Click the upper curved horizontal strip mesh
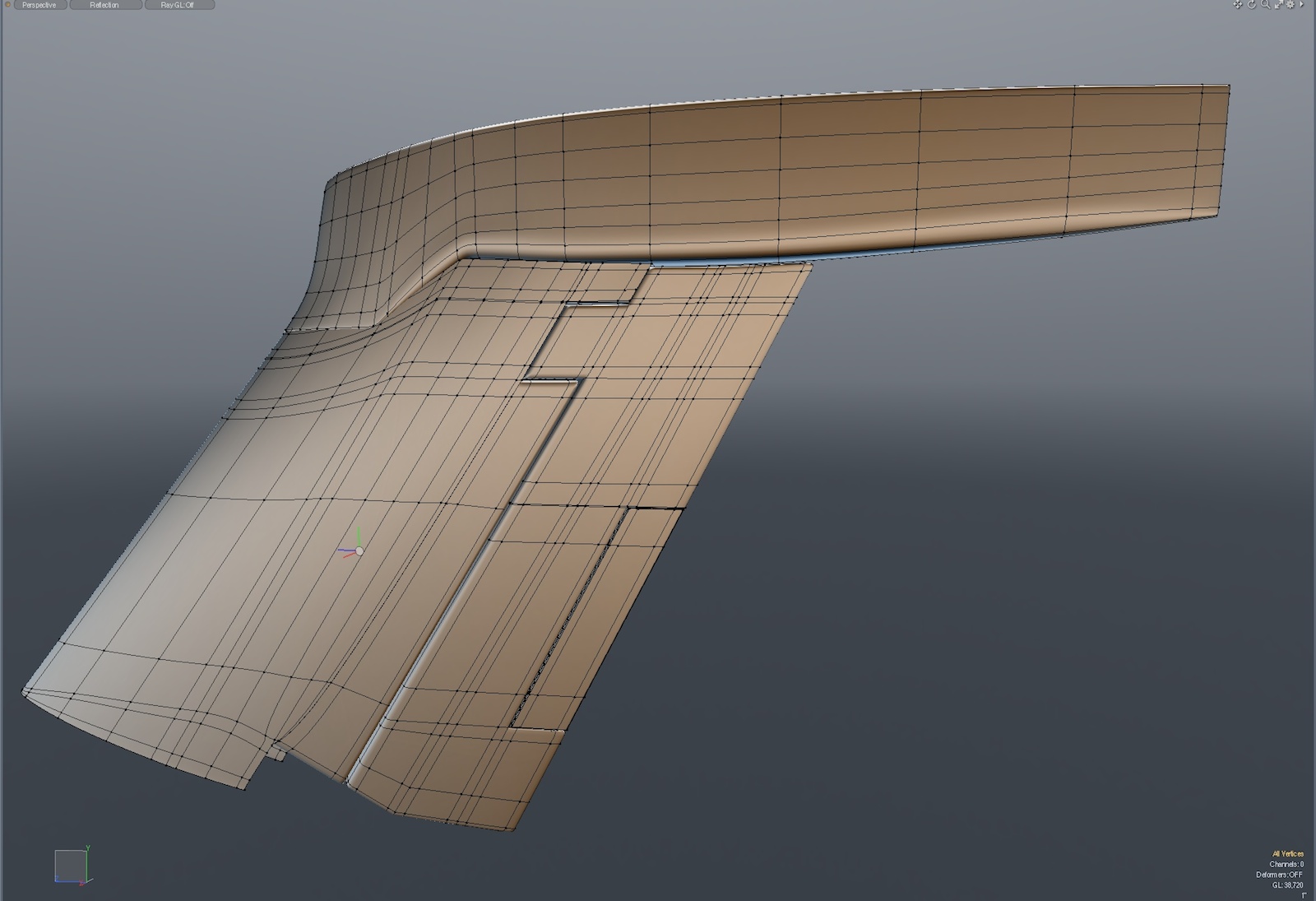Image resolution: width=1316 pixels, height=901 pixels. [822, 165]
